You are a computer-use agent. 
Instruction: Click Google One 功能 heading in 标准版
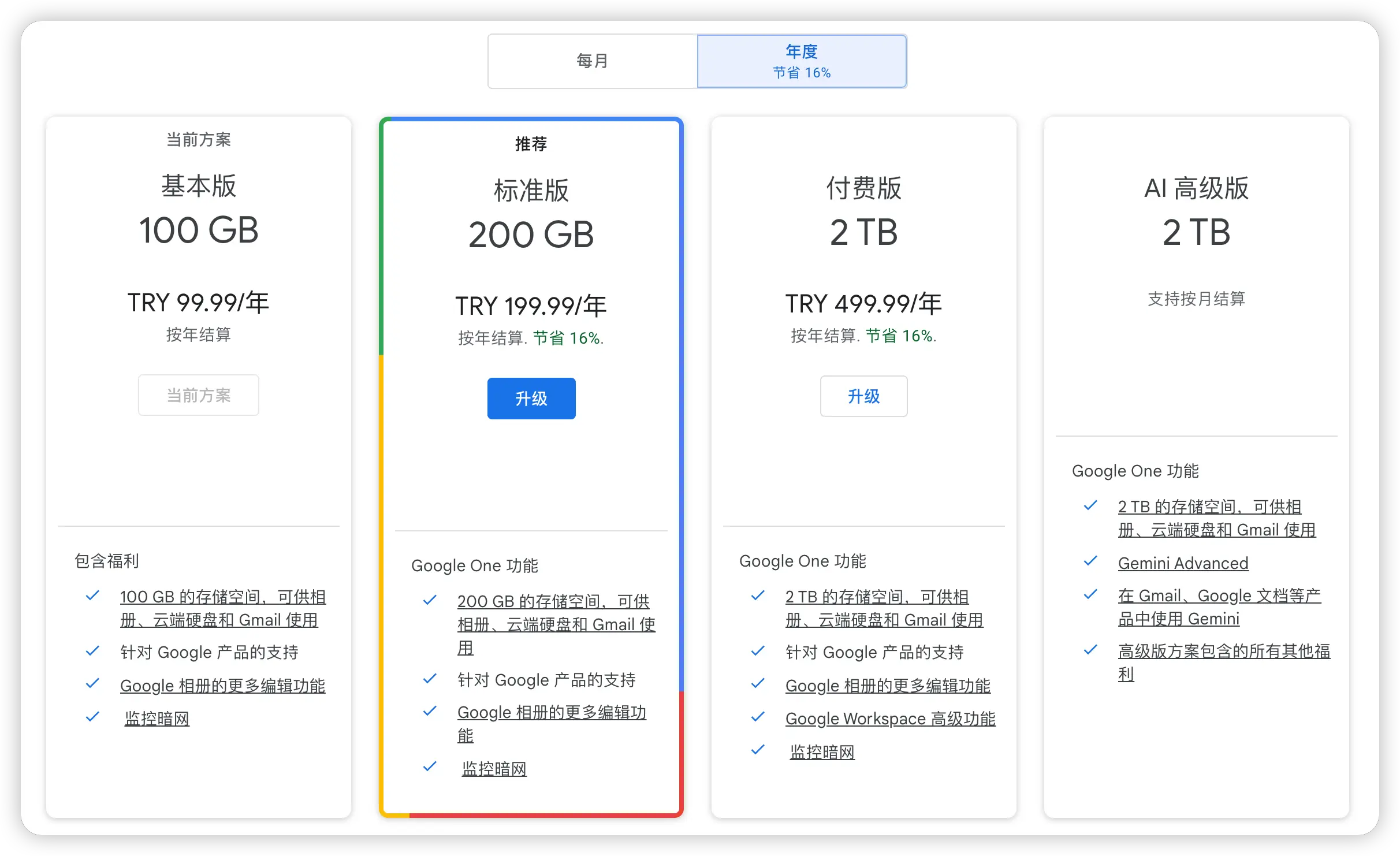(x=475, y=565)
